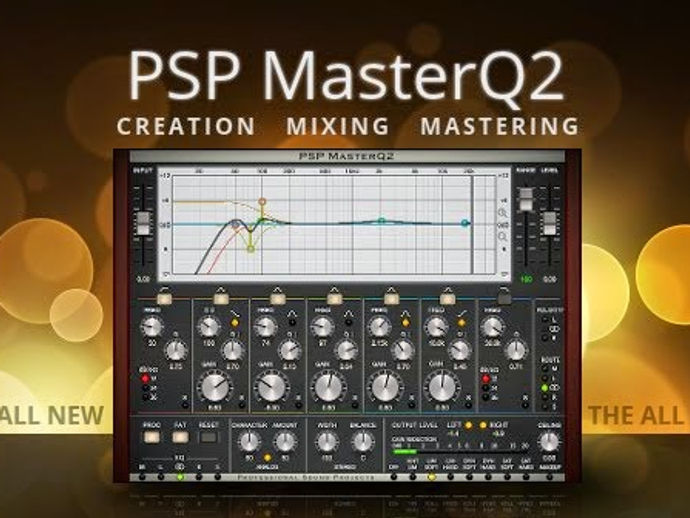The image size is (690, 518).
Task: Click the Level fader handle
Action: (549, 224)
